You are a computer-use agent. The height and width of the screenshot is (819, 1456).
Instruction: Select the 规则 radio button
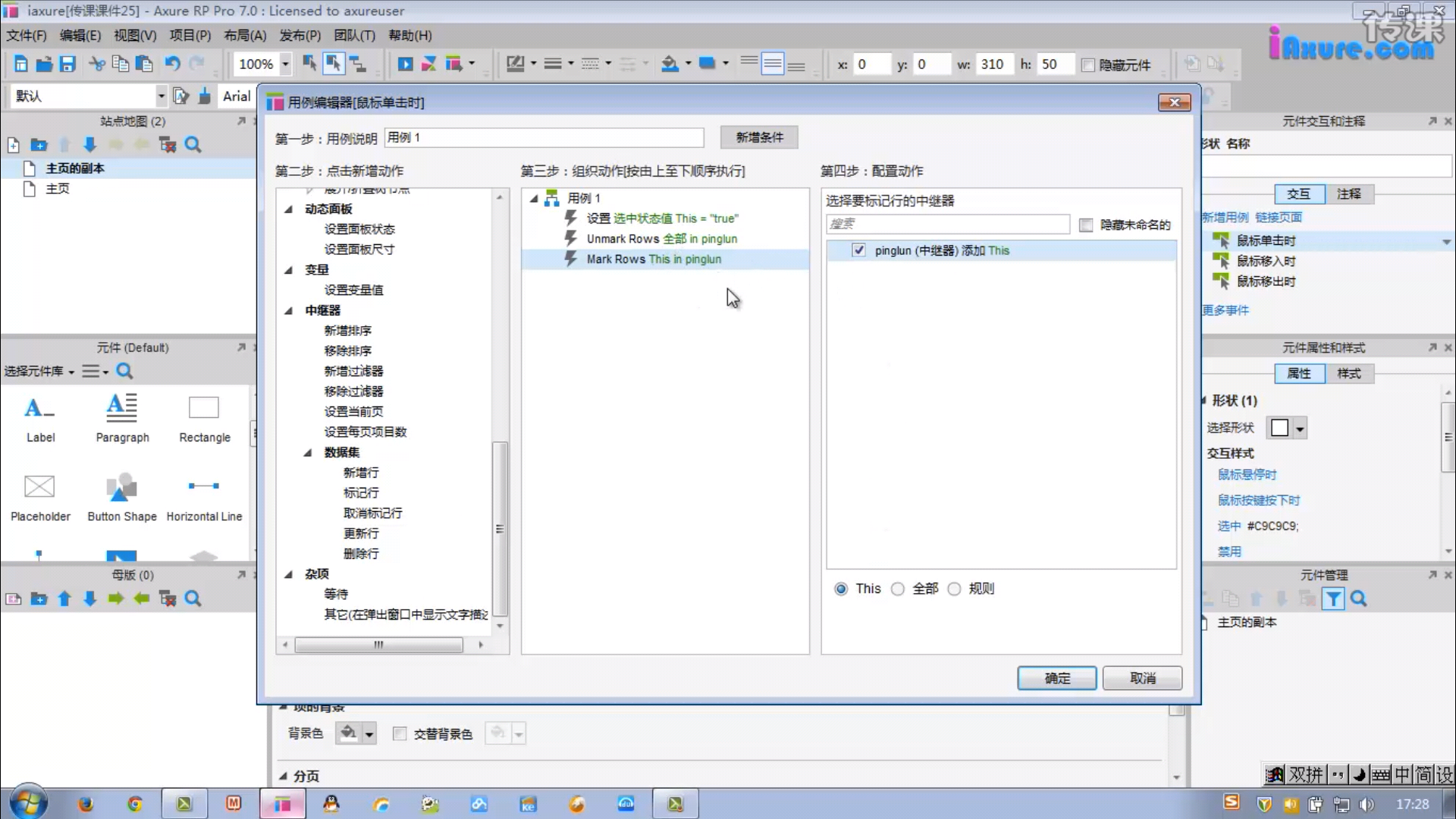(955, 589)
